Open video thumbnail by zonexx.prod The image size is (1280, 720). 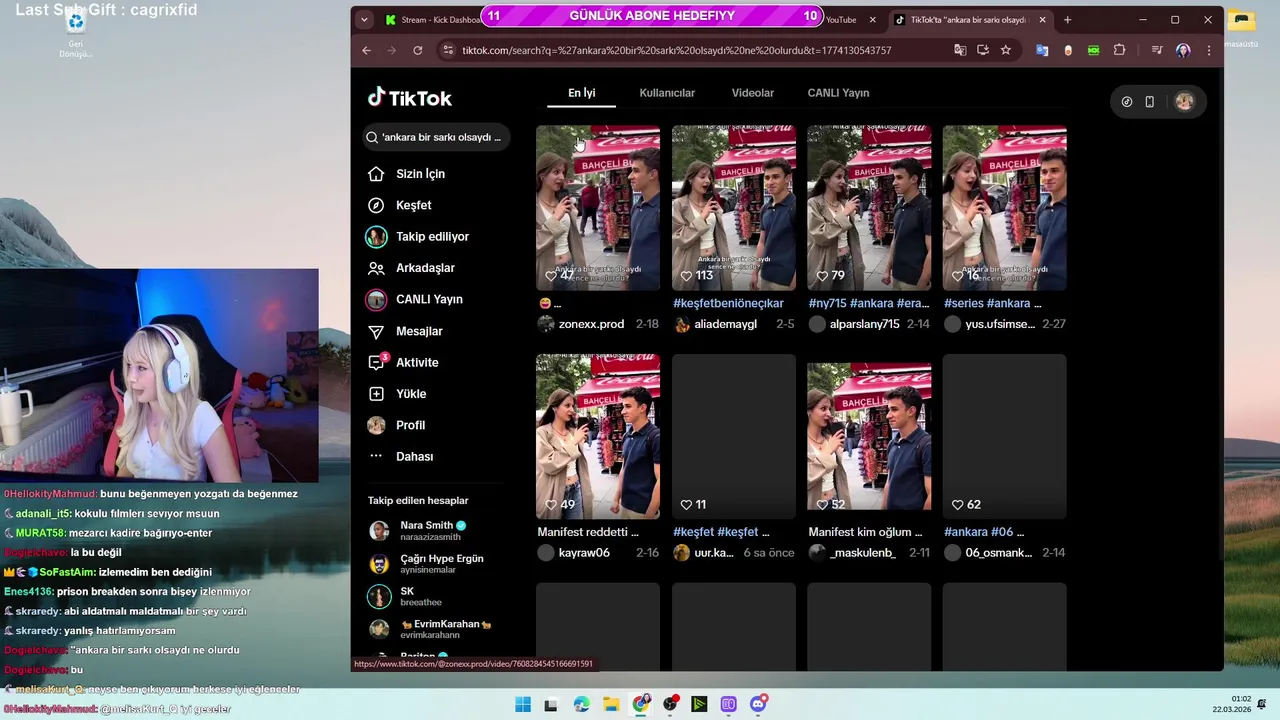click(x=598, y=207)
